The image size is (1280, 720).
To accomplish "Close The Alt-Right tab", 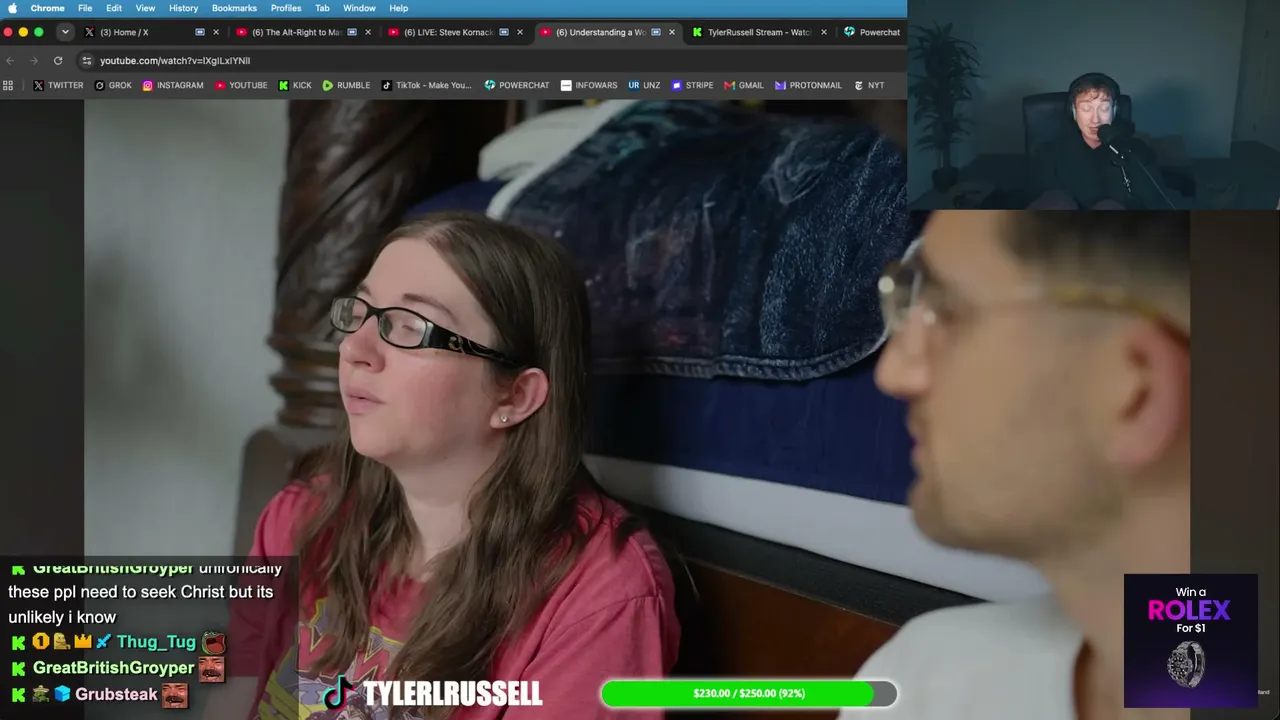I will pyautogui.click(x=367, y=32).
